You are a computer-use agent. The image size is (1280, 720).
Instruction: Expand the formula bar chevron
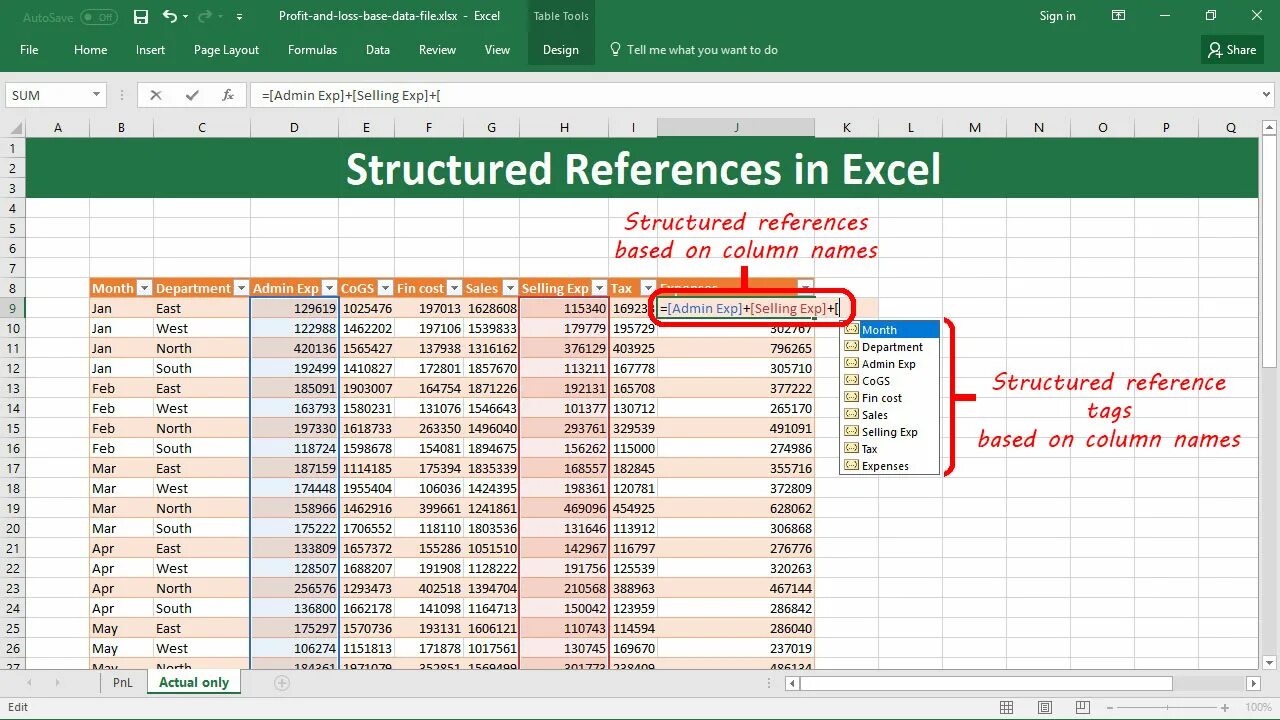1267,95
